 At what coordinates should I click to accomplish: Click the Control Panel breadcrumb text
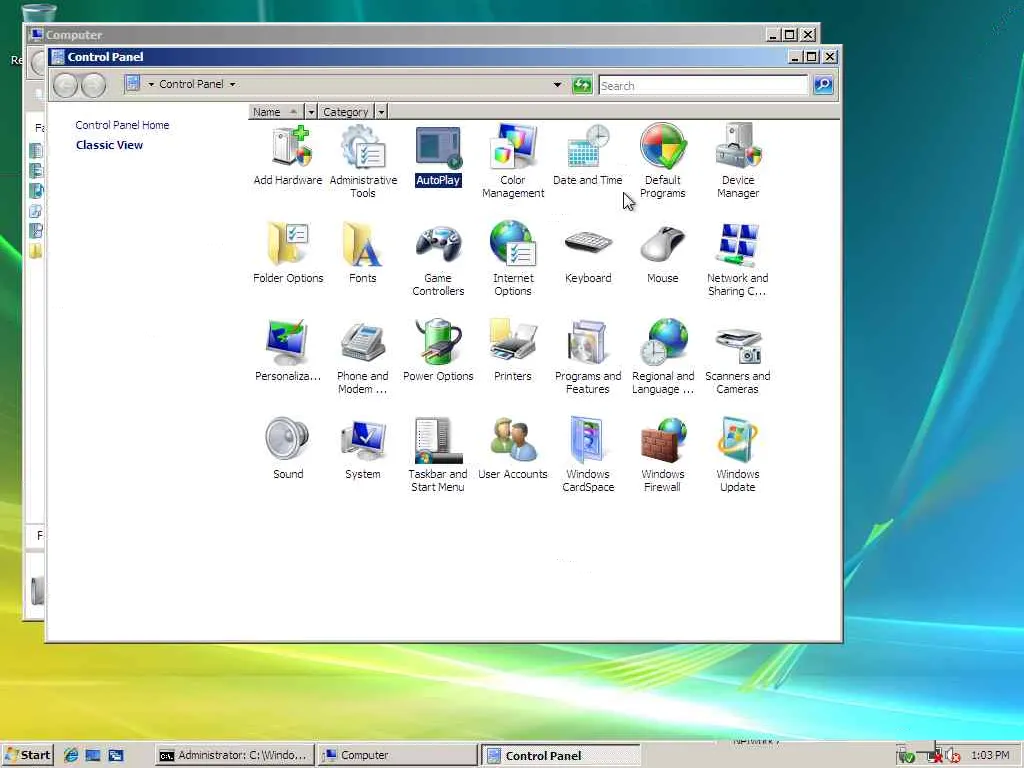[x=191, y=84]
